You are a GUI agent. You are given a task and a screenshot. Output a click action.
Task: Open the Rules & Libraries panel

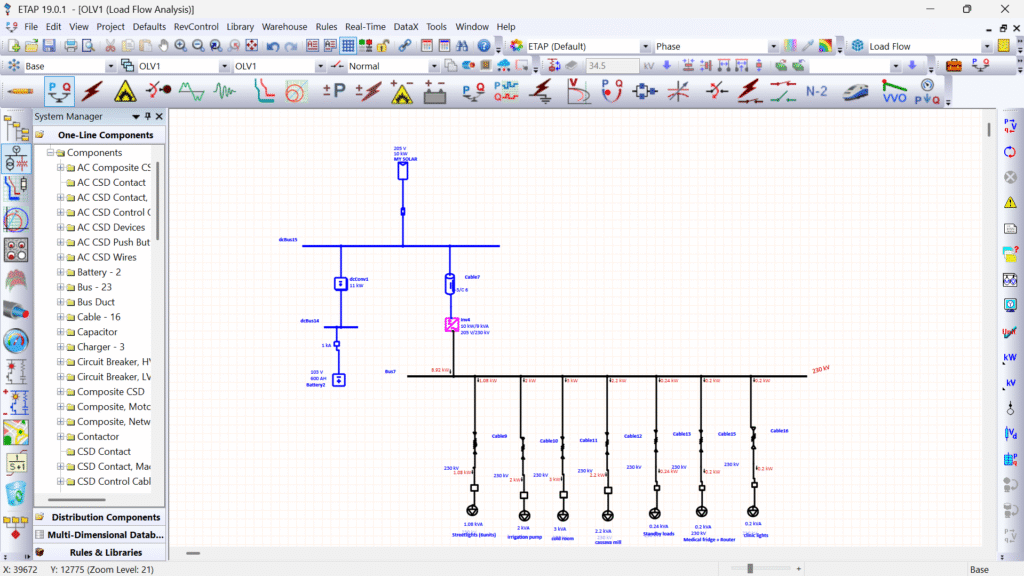[x=105, y=552]
